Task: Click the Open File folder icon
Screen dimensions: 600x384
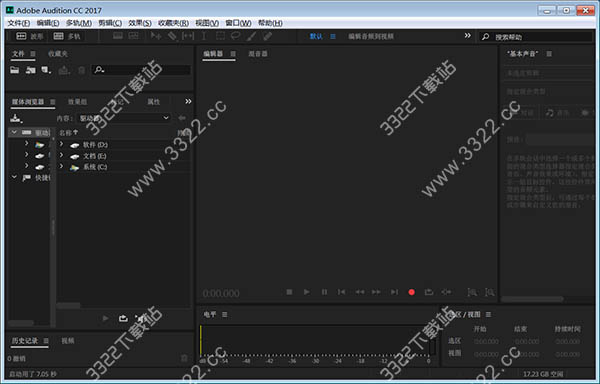Action: point(15,70)
